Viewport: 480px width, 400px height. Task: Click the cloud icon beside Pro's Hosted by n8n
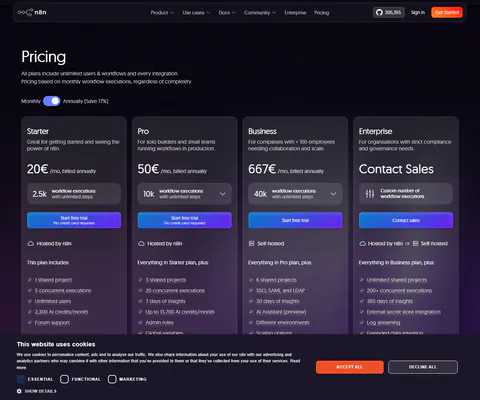coord(141,244)
